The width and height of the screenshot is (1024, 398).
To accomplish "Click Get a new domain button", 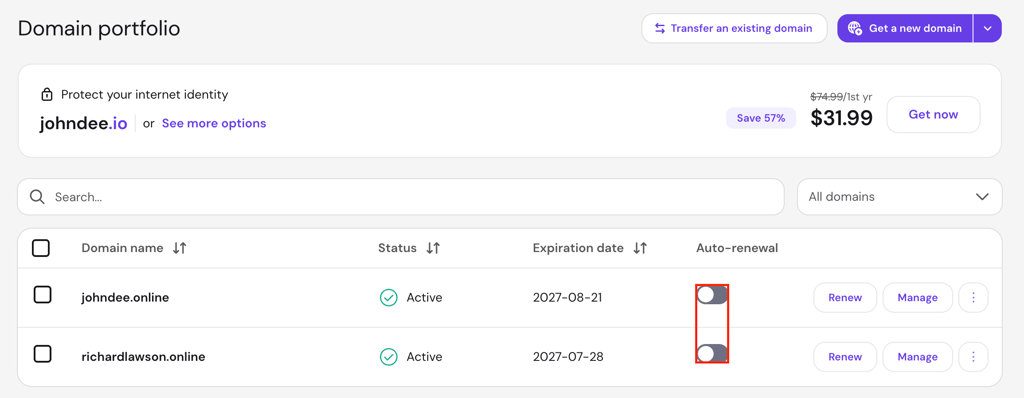I will click(x=905, y=29).
